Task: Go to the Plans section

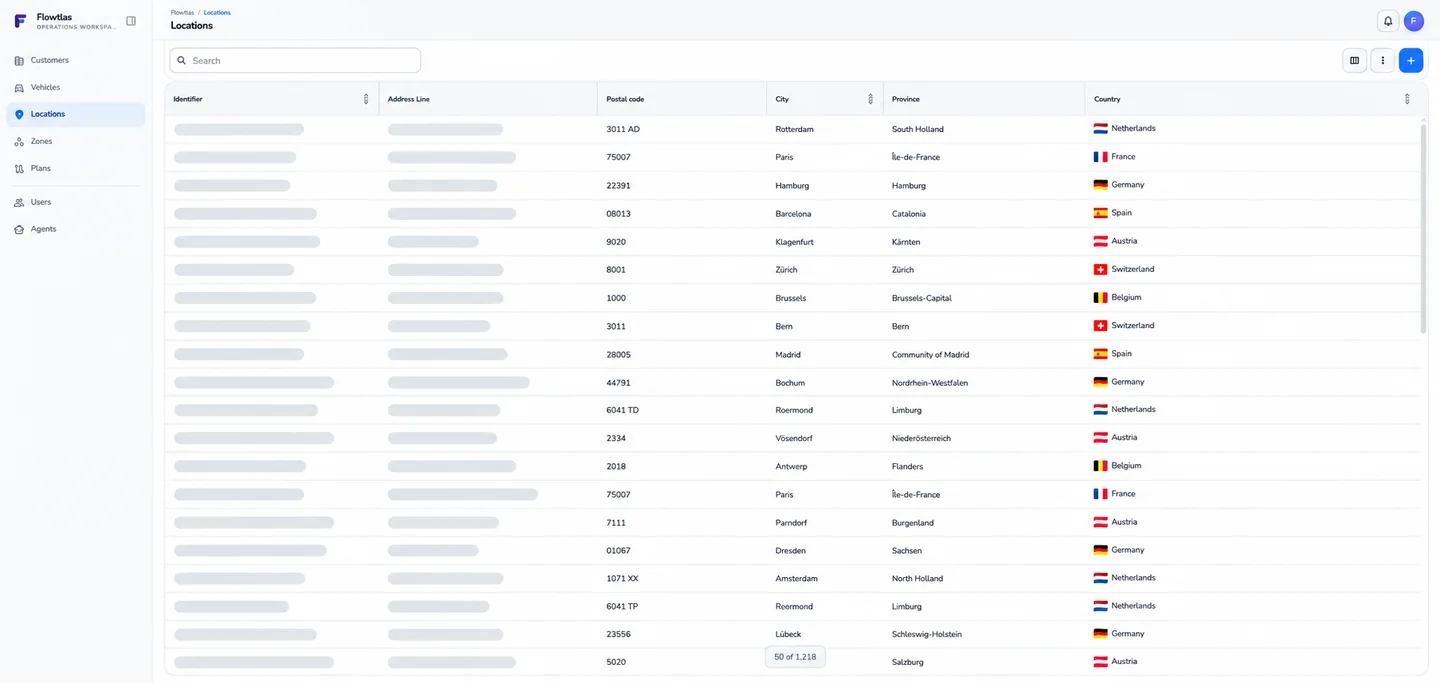Action: click(x=76, y=169)
